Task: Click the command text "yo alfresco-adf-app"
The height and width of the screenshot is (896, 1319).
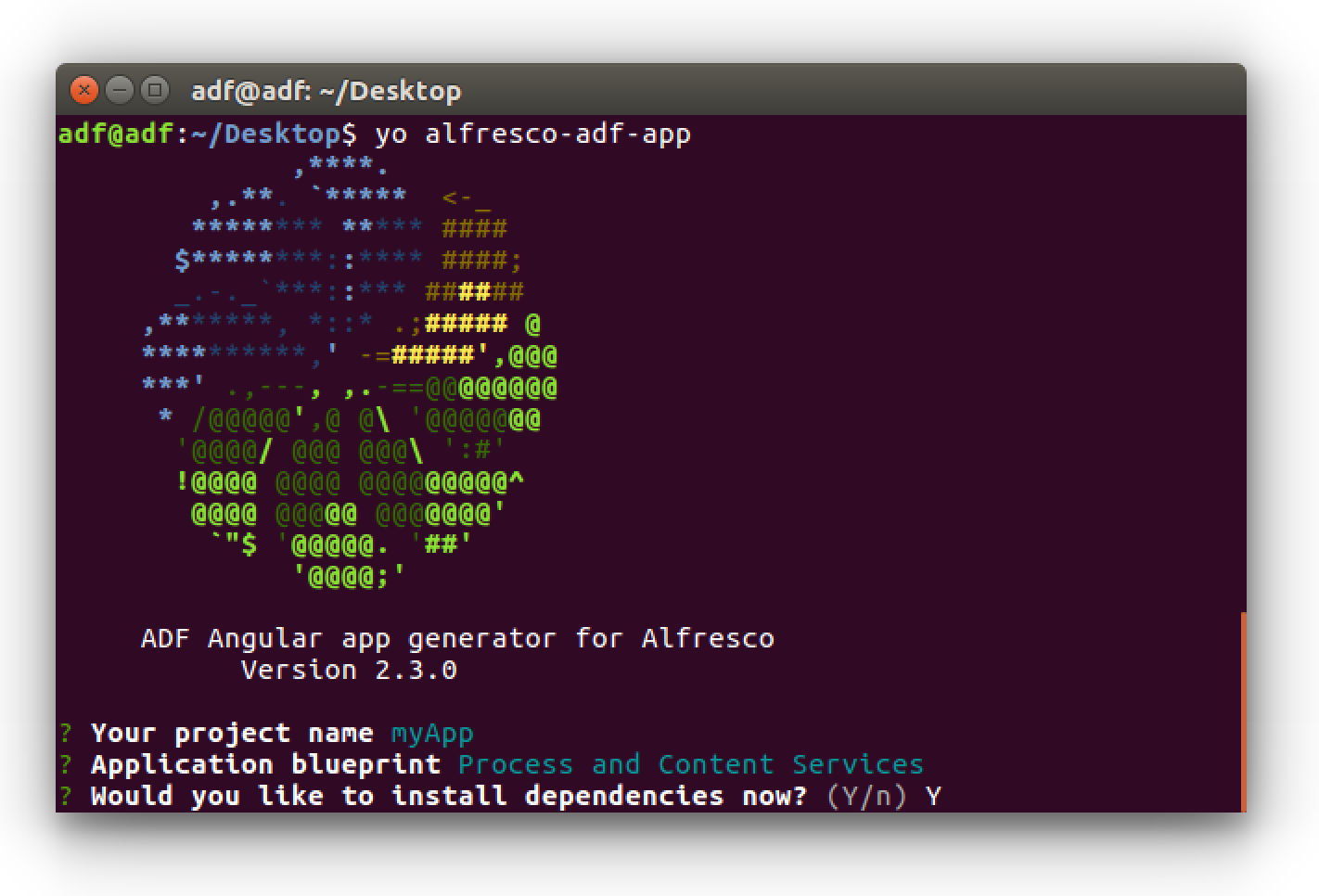Action: click(x=532, y=134)
